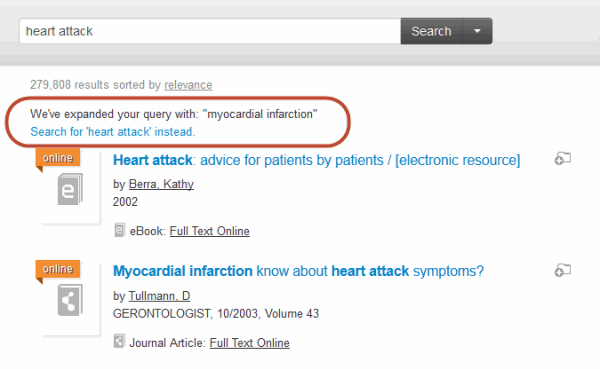Open the relevance sort option

pyautogui.click(x=188, y=85)
